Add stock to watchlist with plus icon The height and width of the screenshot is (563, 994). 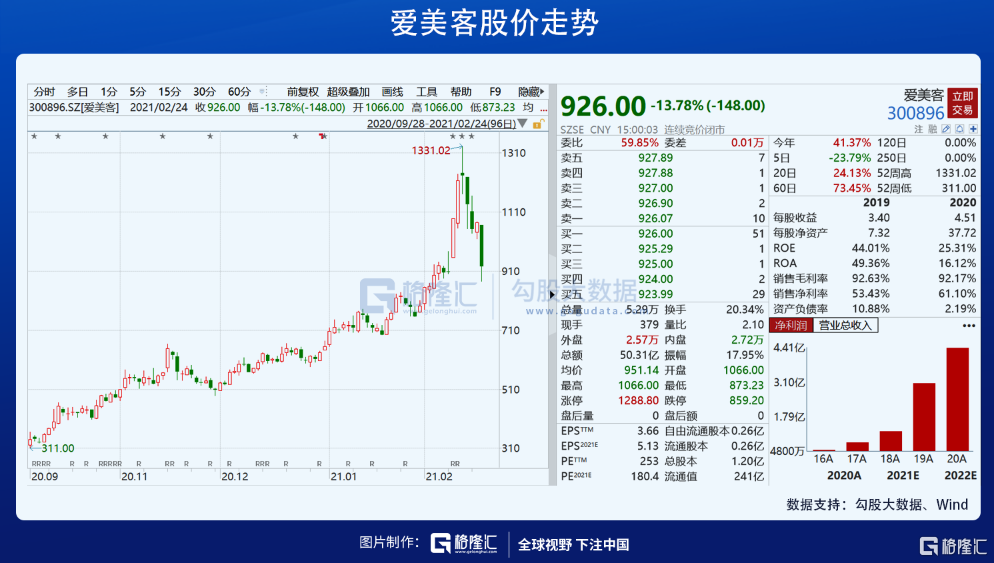(973, 129)
